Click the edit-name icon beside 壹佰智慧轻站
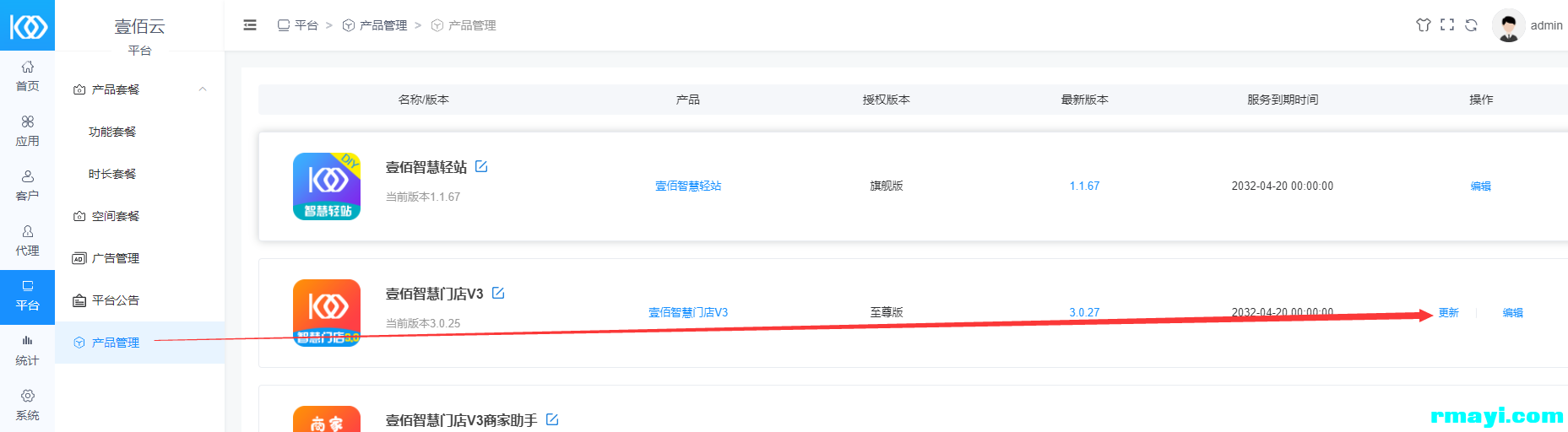 click(x=481, y=166)
